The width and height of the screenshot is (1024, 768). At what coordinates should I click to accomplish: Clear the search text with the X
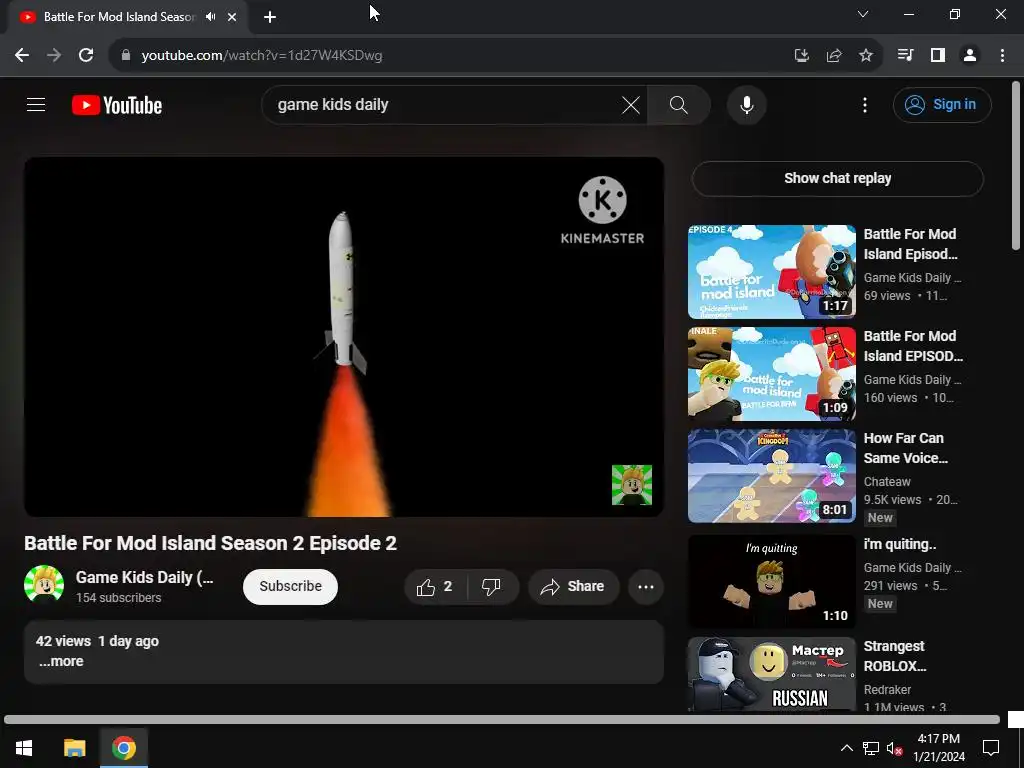coord(630,104)
